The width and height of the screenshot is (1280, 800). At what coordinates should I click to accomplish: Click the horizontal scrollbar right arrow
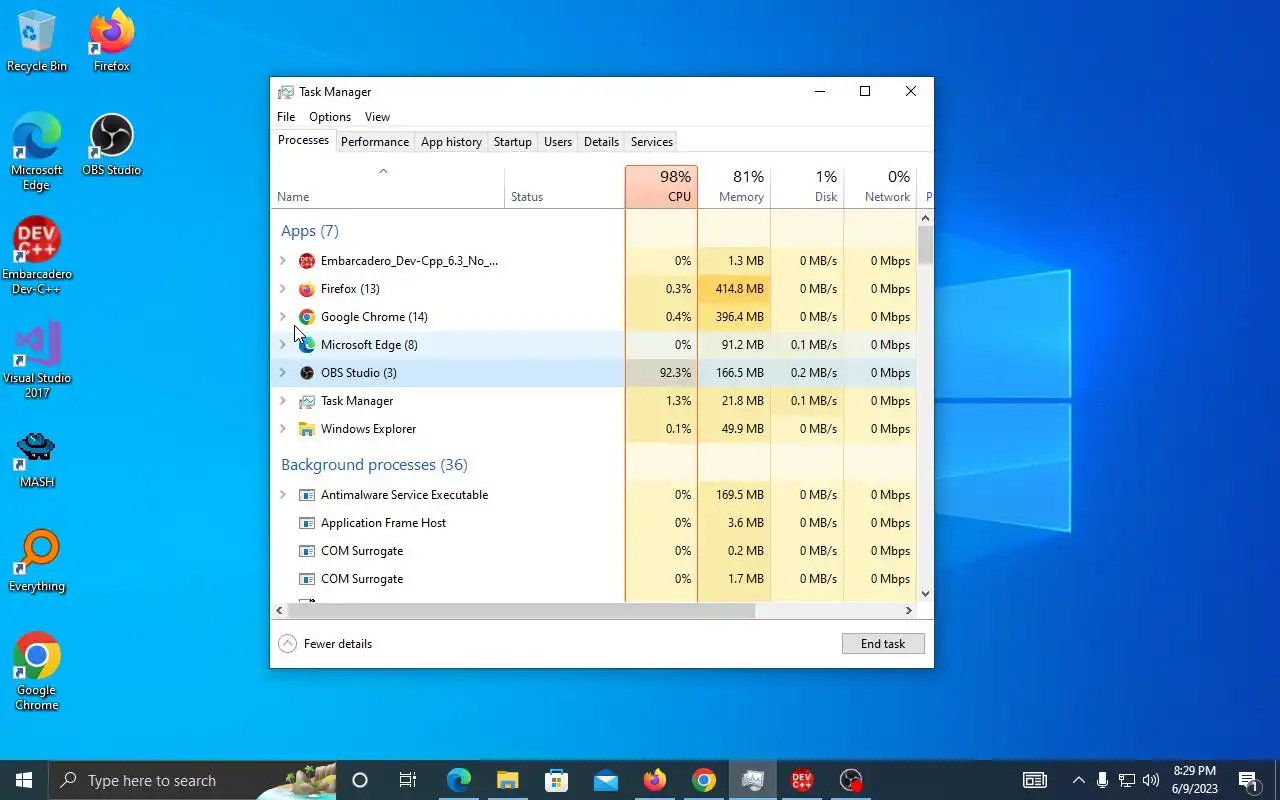click(x=908, y=610)
